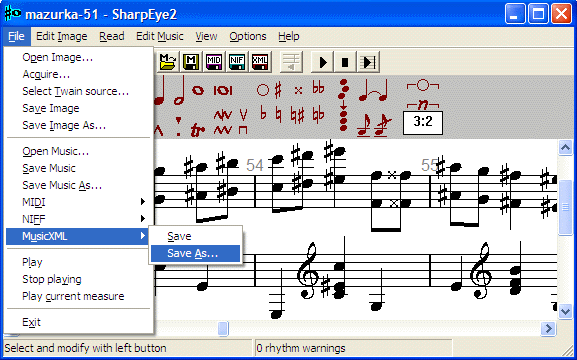Choose Play from the File menu
The image size is (577, 360).
(x=78, y=262)
